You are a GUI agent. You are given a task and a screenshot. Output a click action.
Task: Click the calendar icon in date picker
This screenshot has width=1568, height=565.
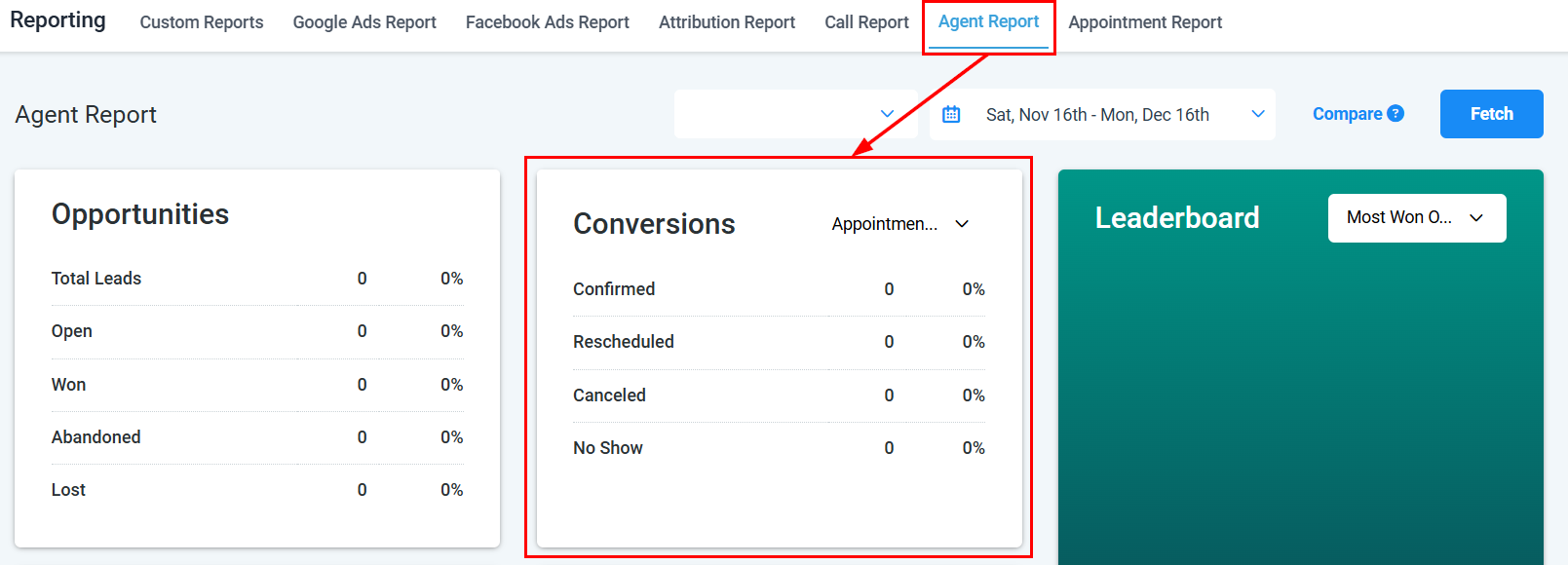[951, 115]
